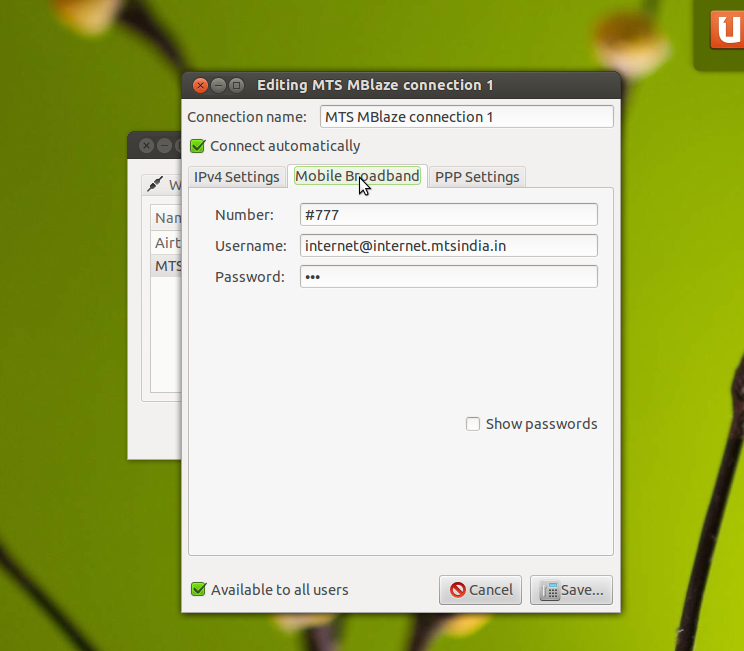Enable the Show passwords checkbox
This screenshot has width=744, height=651.
473,424
